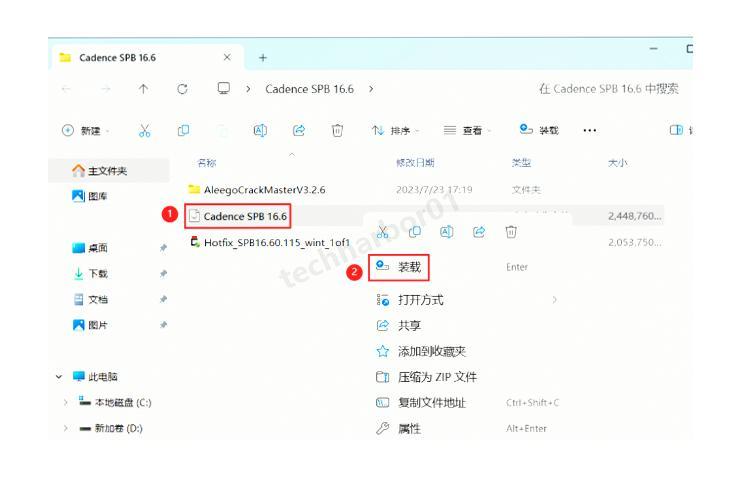
Task: Click the toolbar 装载 mount button
Action: click(x=539, y=130)
